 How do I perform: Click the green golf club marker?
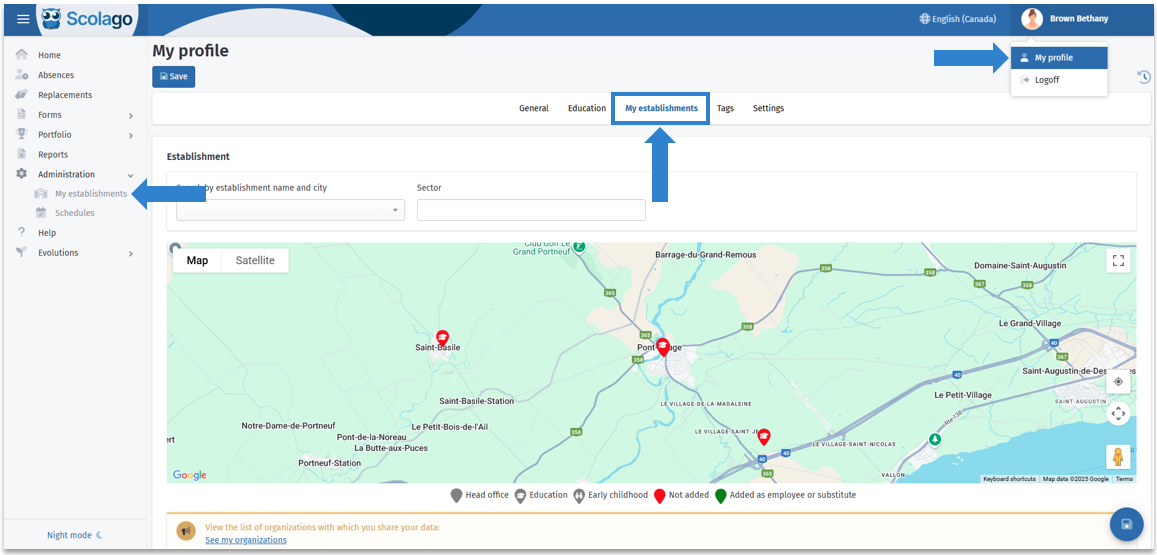point(580,246)
